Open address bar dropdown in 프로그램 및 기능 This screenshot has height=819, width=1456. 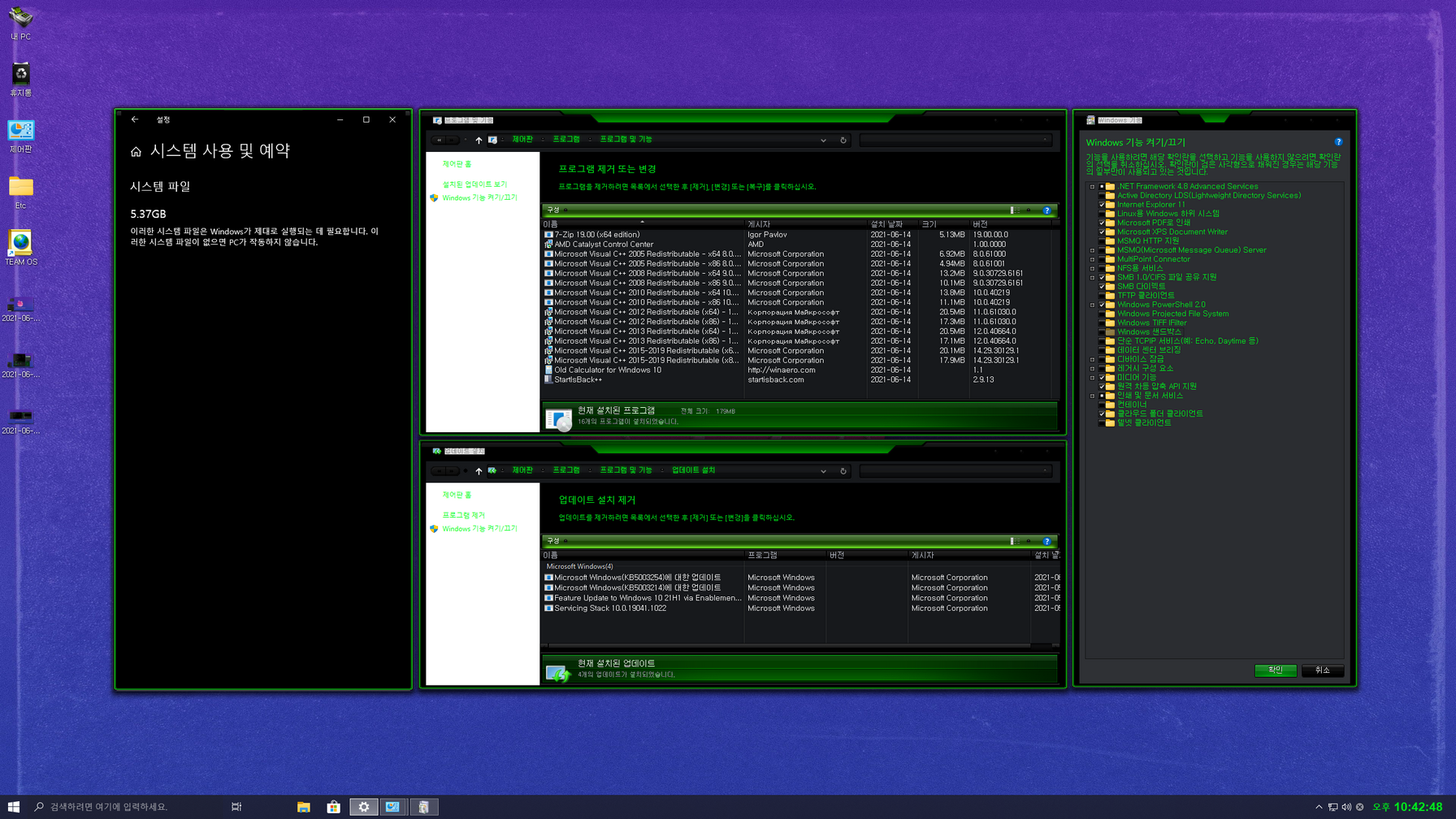pos(823,140)
